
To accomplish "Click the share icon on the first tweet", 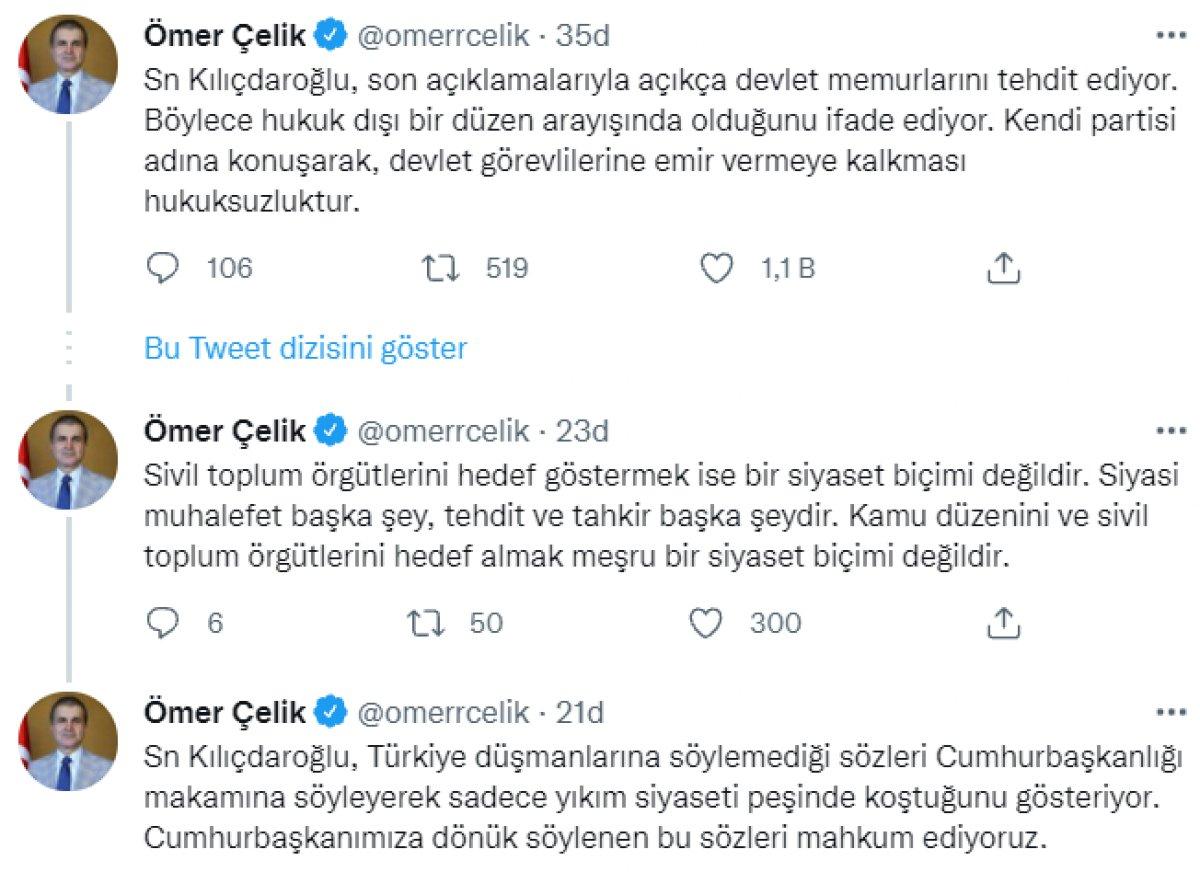I will (x=1000, y=267).
